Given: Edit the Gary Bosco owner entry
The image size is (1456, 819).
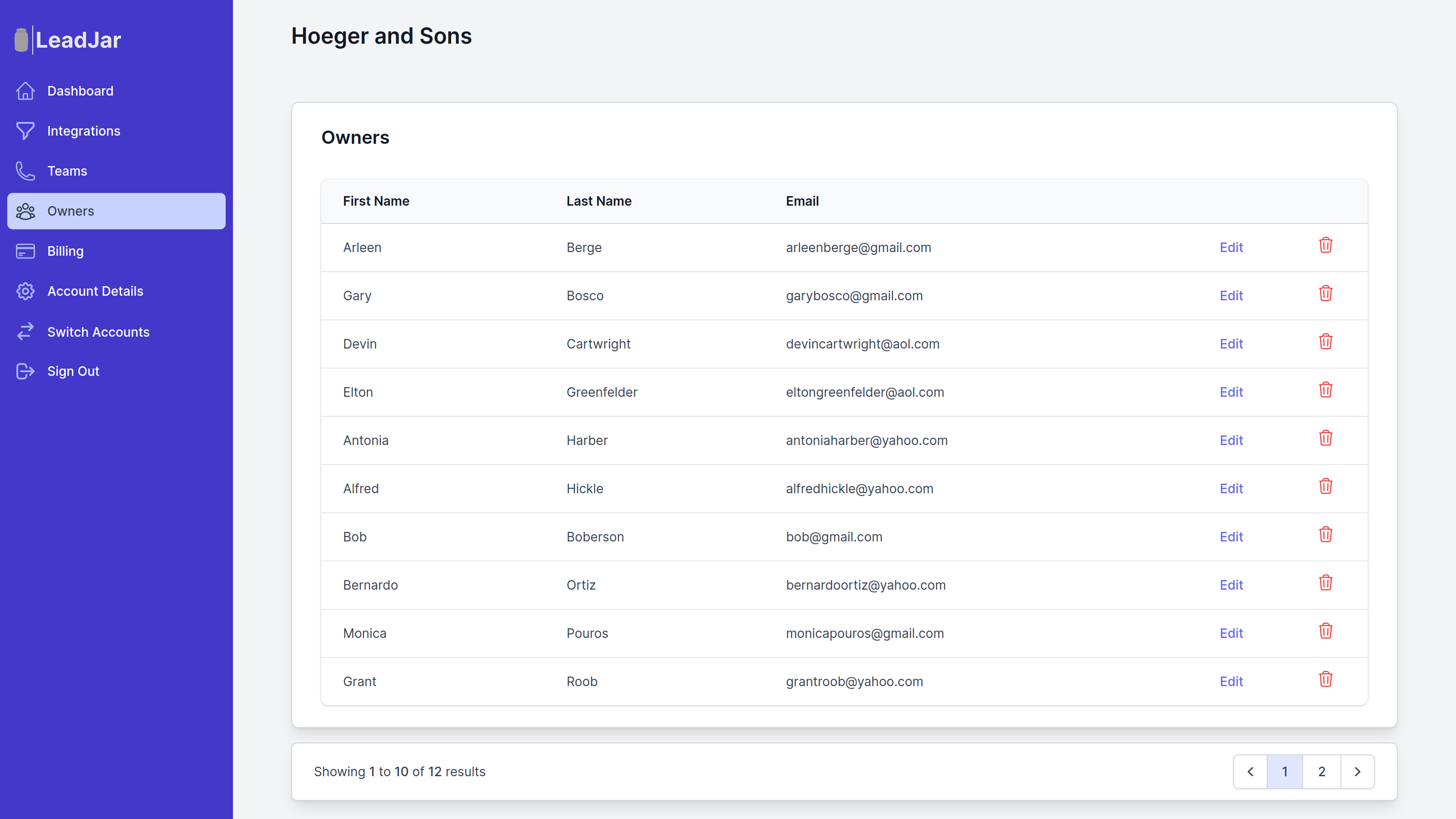Looking at the screenshot, I should tap(1231, 296).
